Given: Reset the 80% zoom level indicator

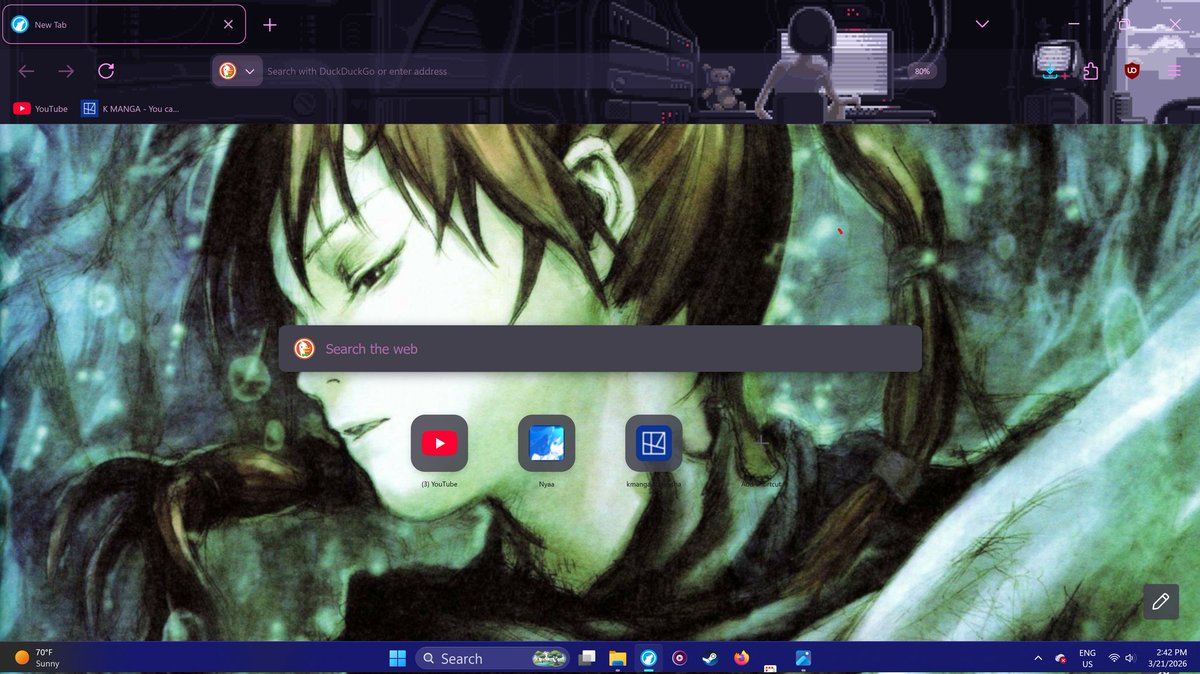Looking at the screenshot, I should point(922,71).
